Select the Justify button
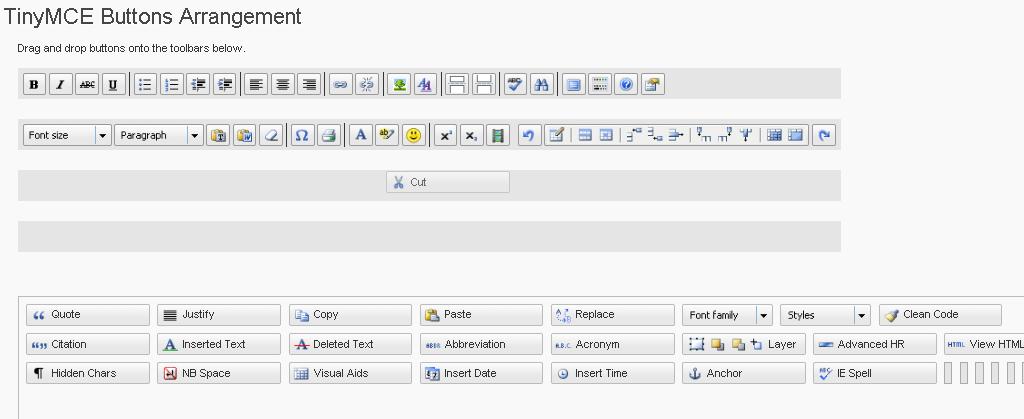The height and width of the screenshot is (419, 1024). pos(219,315)
